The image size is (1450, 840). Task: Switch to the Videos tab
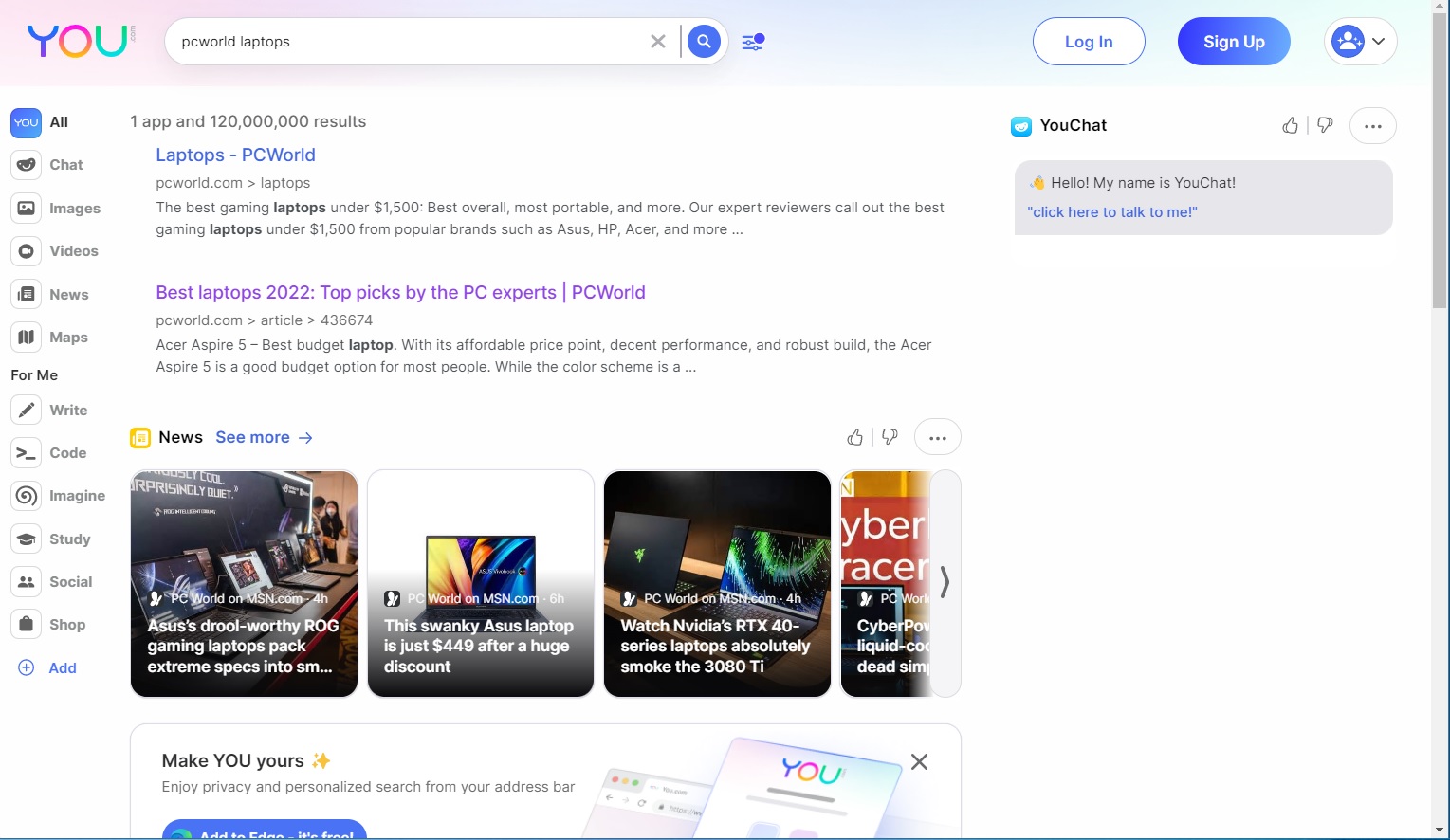pyautogui.click(x=55, y=251)
